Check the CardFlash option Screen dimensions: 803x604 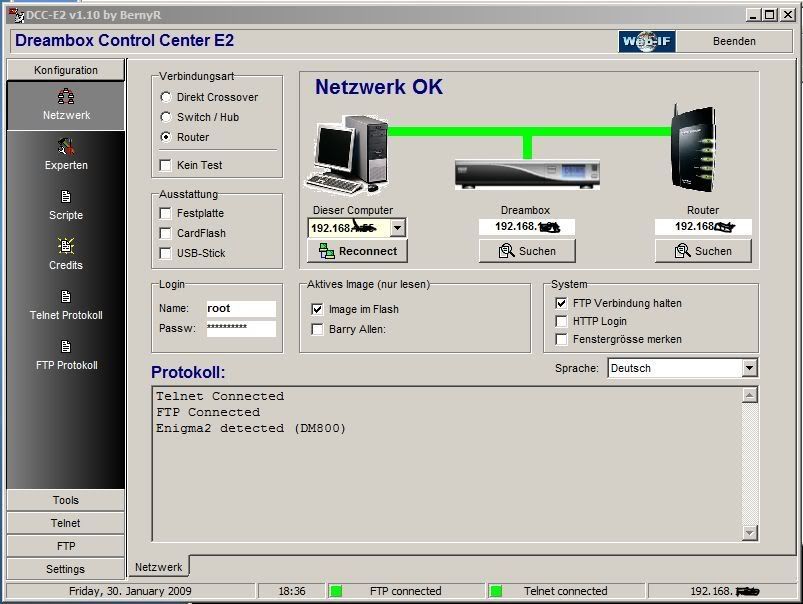165,233
